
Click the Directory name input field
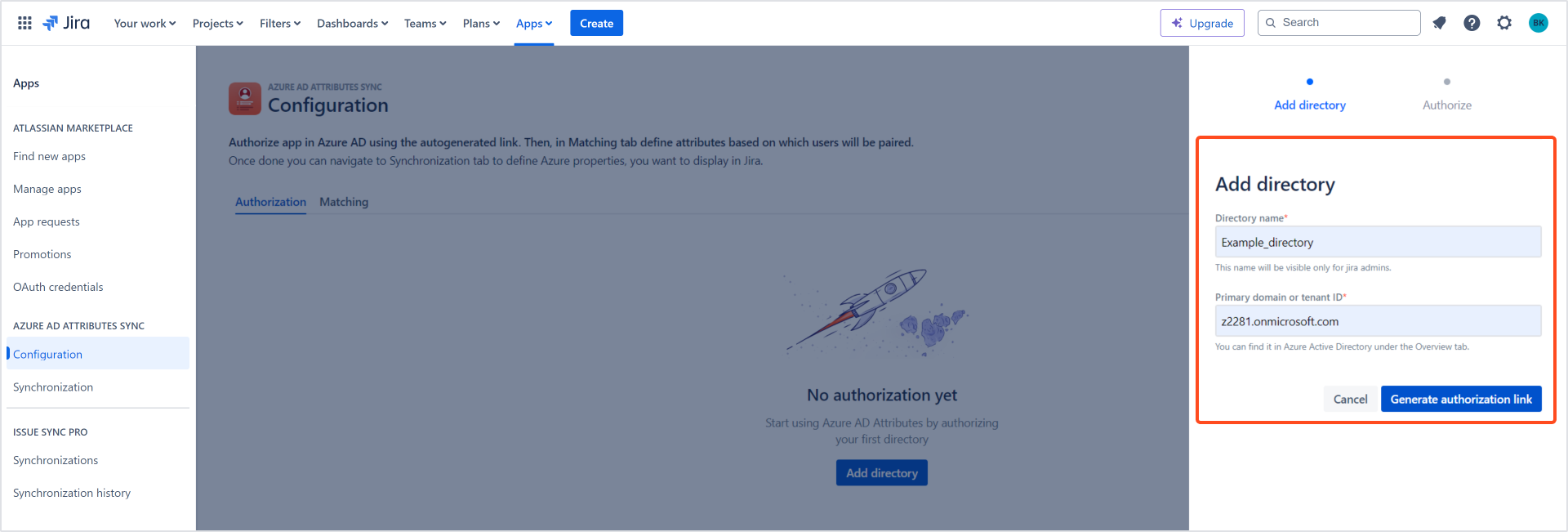click(x=1379, y=242)
